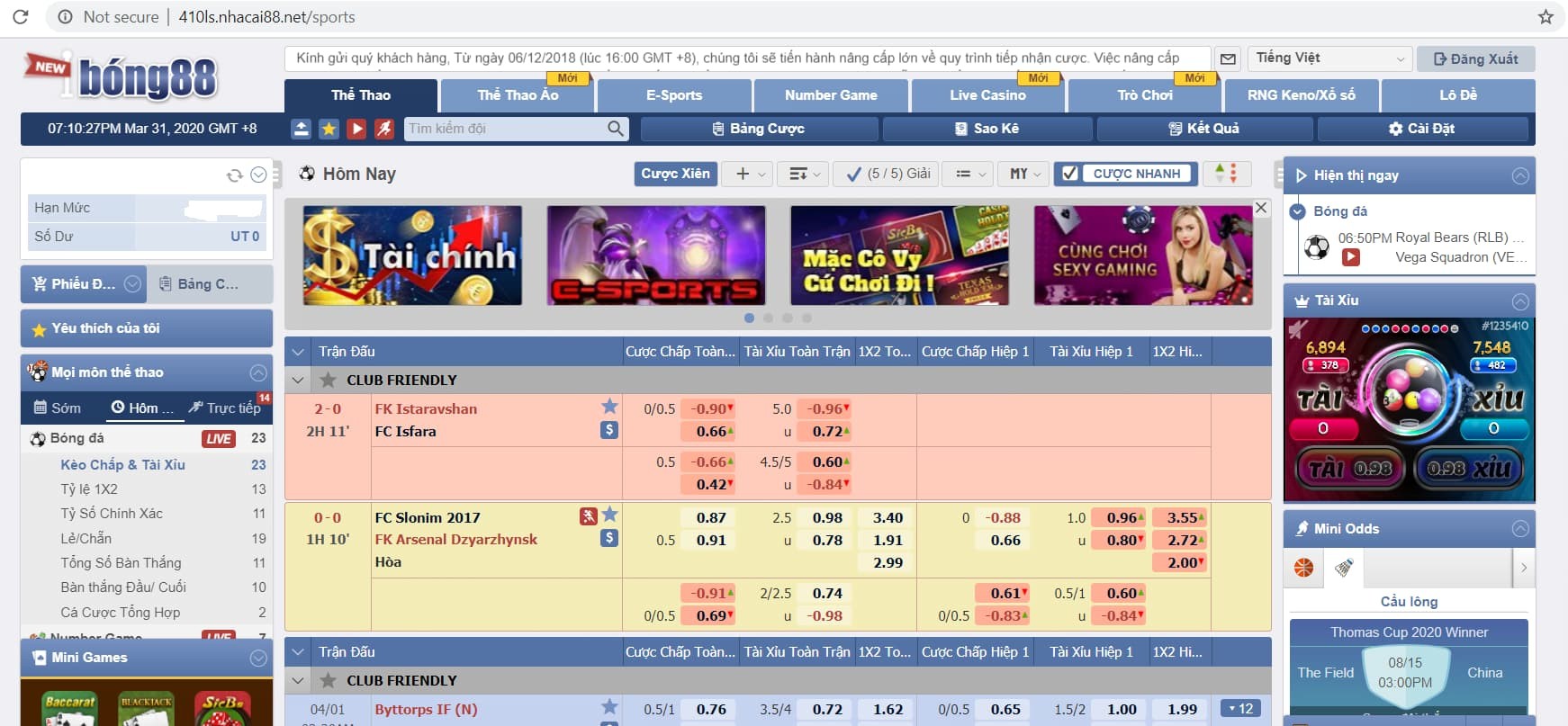This screenshot has height=726, width=1568.
Task: Click the Tìm kiếm đội search field
Action: click(x=504, y=129)
